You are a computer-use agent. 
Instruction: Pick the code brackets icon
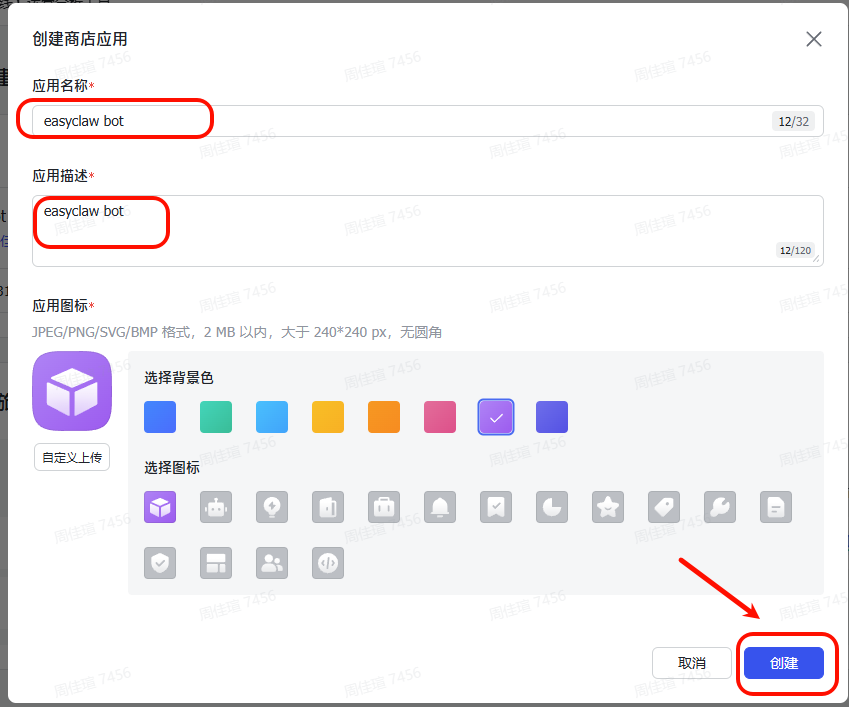click(328, 563)
